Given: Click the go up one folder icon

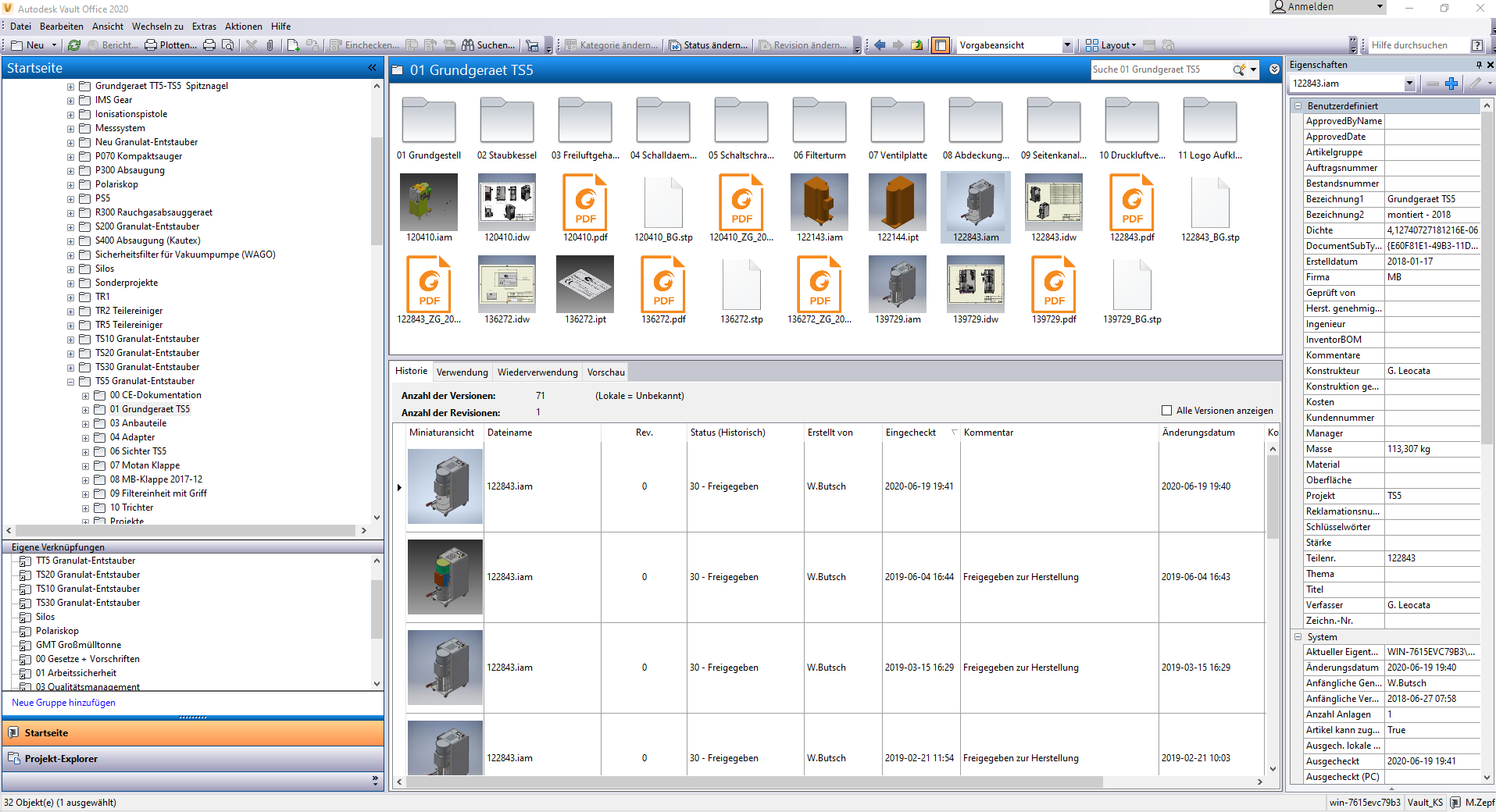Looking at the screenshot, I should pyautogui.click(x=916, y=45).
